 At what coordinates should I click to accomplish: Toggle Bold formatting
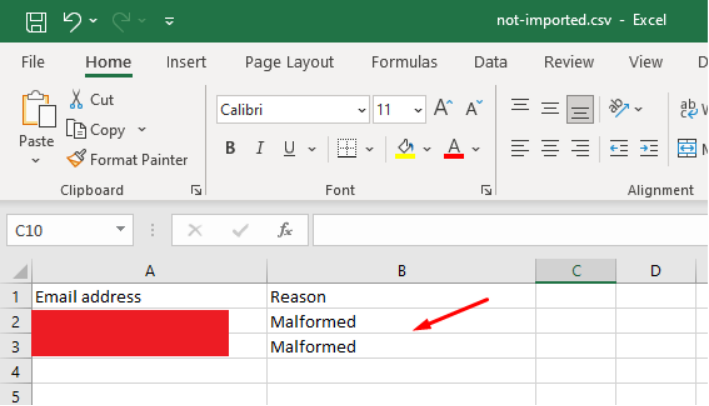pyautogui.click(x=230, y=148)
